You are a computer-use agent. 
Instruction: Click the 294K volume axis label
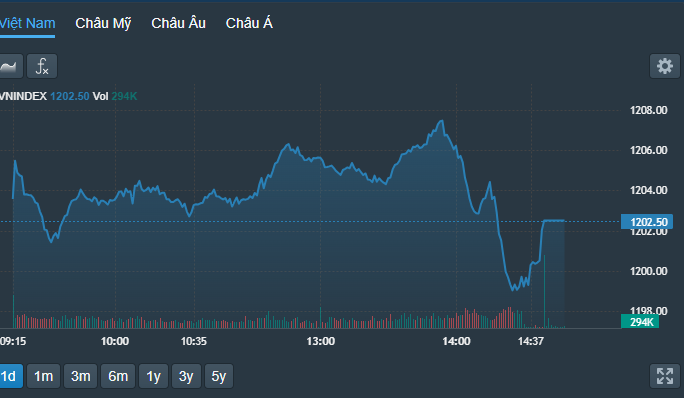point(640,322)
